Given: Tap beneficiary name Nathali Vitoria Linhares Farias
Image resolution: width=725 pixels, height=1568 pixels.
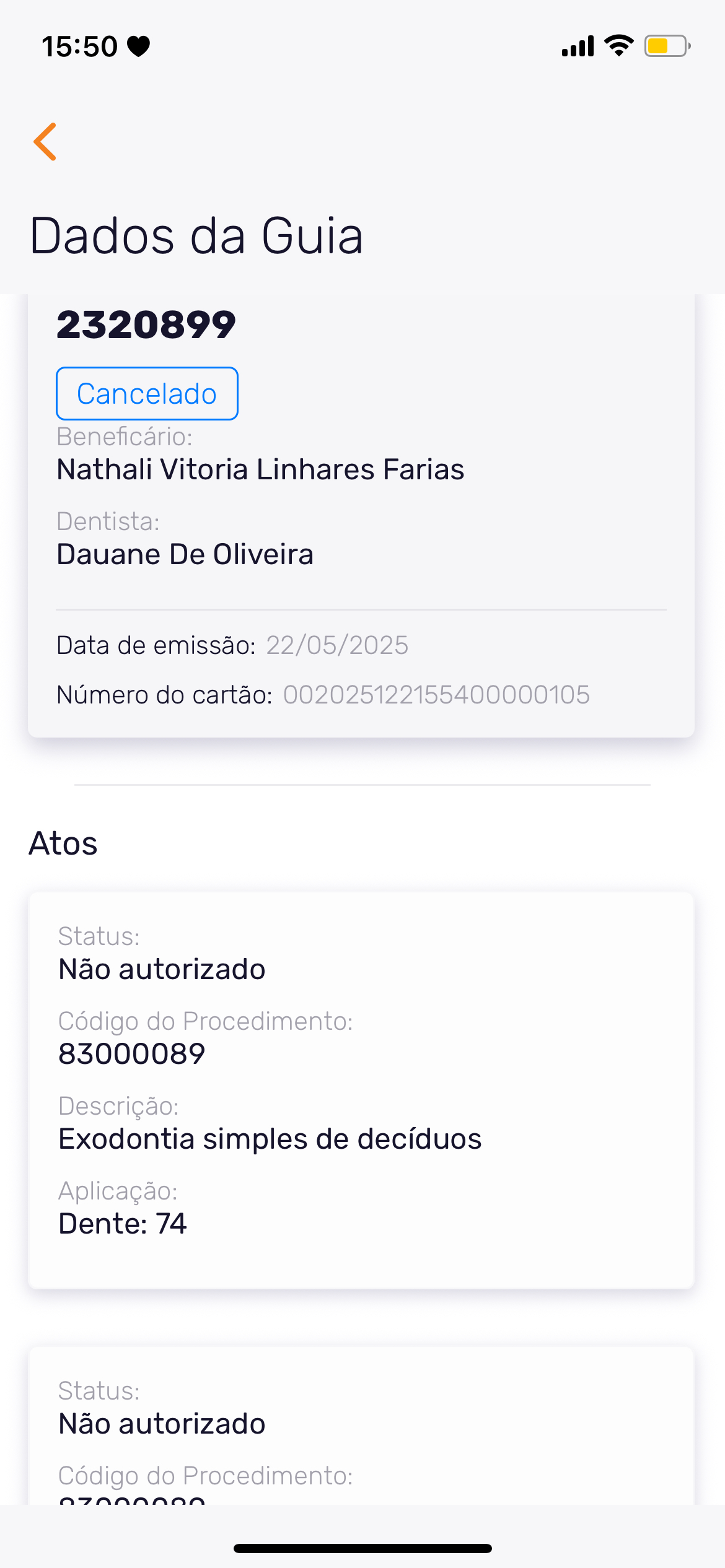Looking at the screenshot, I should (260, 469).
